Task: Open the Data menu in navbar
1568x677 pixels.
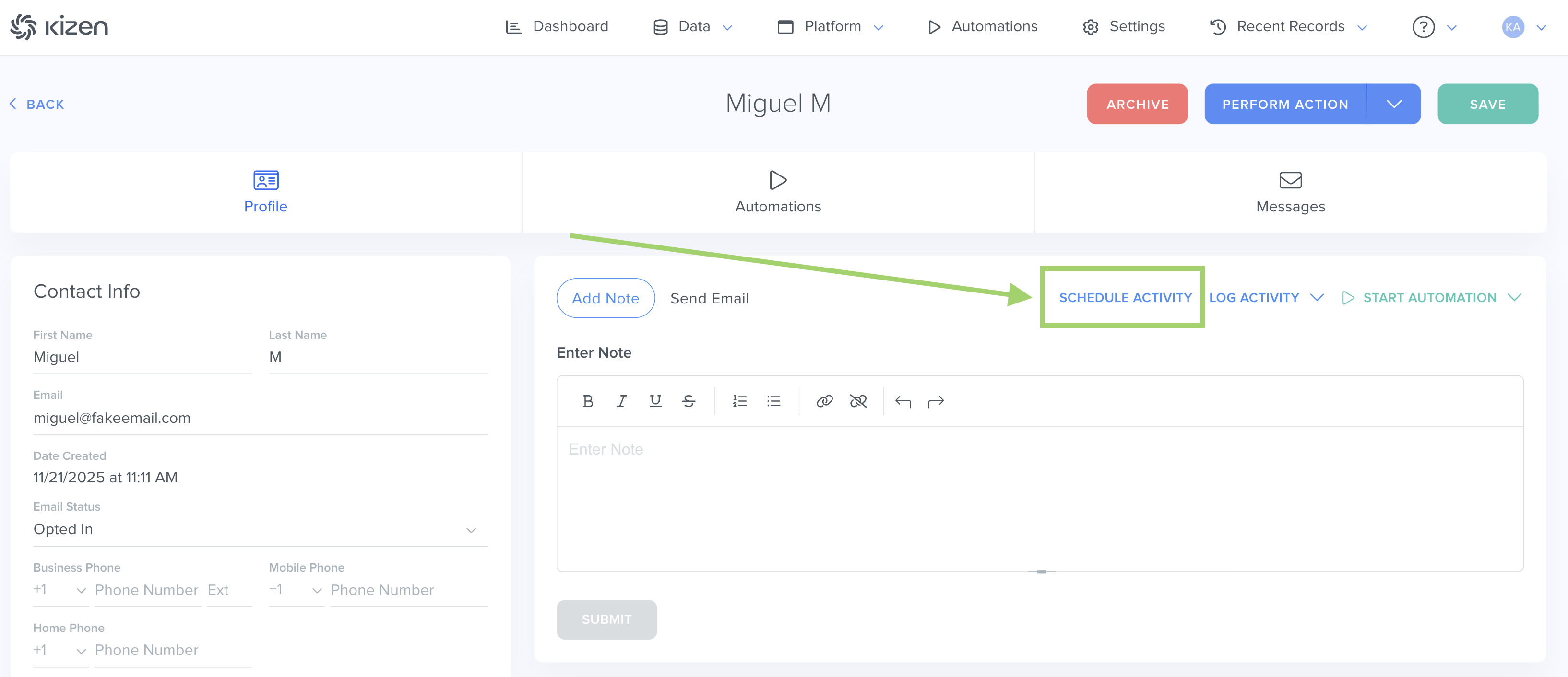Action: click(693, 27)
